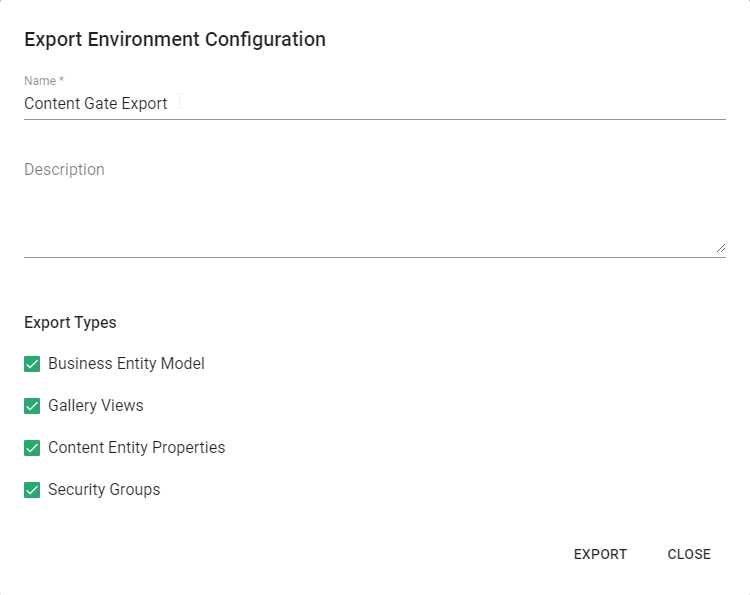This screenshot has width=750, height=595.
Task: Click the "Security Groups" label text
Action: [x=104, y=490]
